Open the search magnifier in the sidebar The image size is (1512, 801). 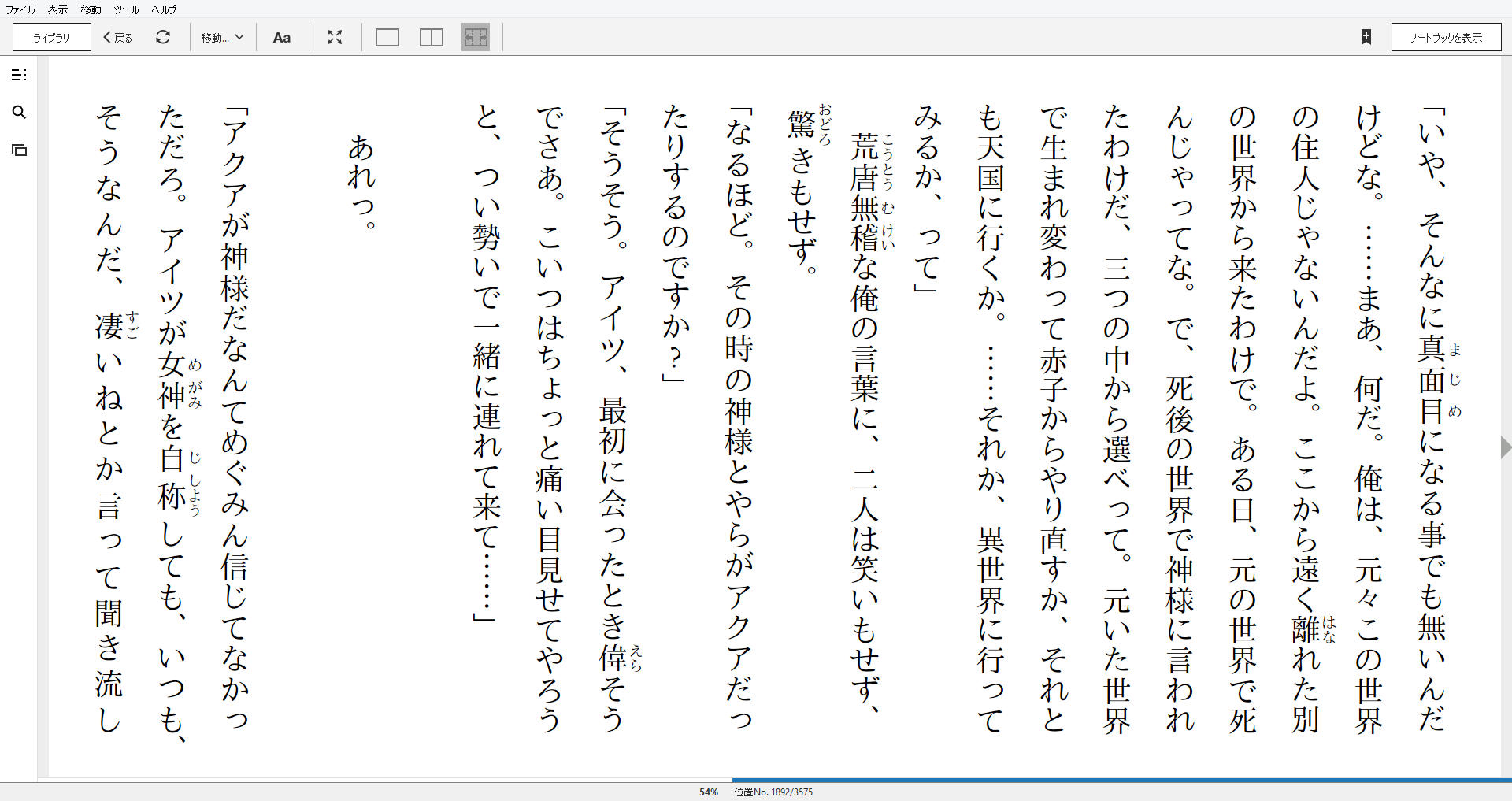tap(19, 113)
